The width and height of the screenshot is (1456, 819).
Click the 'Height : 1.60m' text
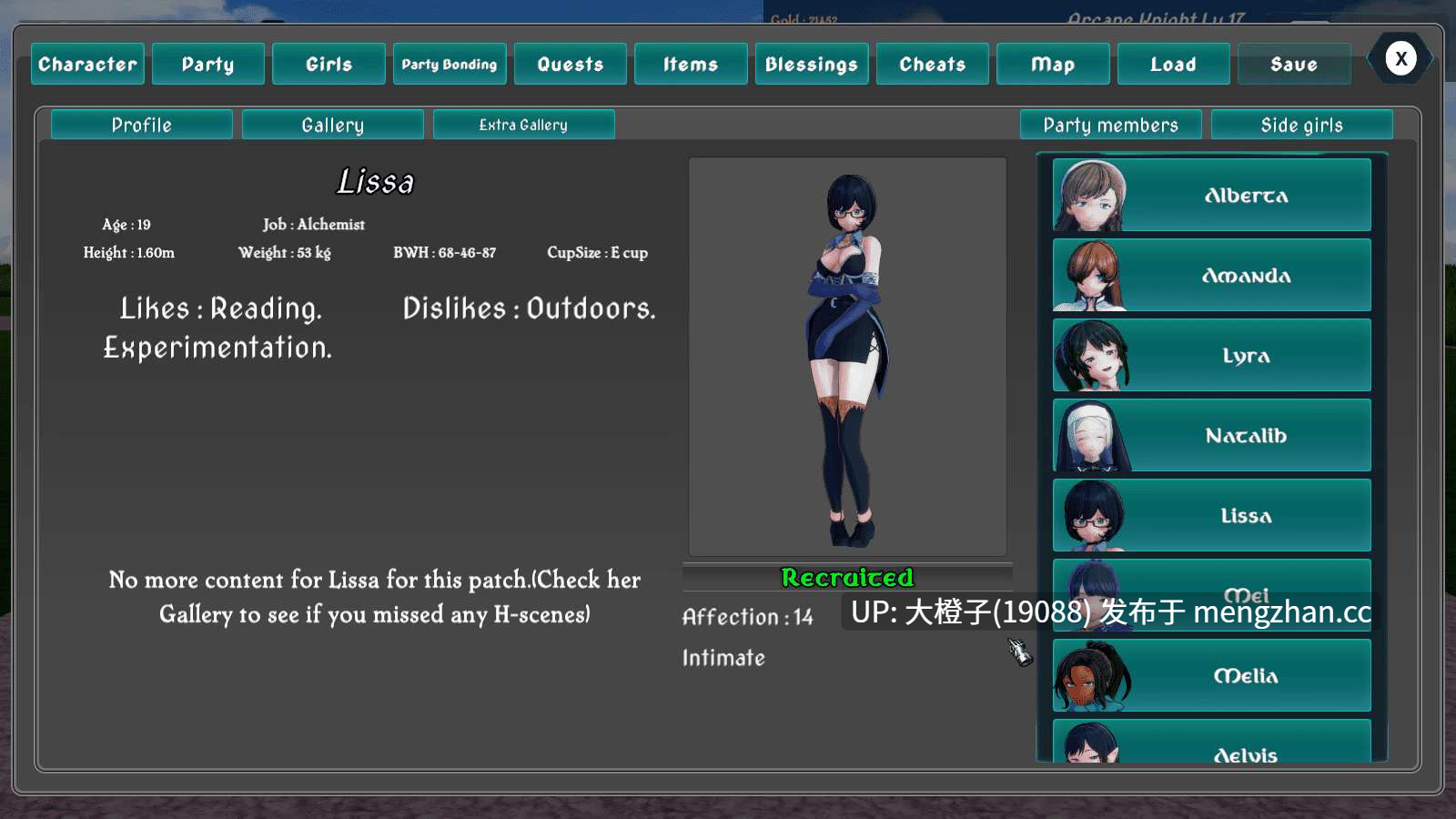tap(129, 253)
